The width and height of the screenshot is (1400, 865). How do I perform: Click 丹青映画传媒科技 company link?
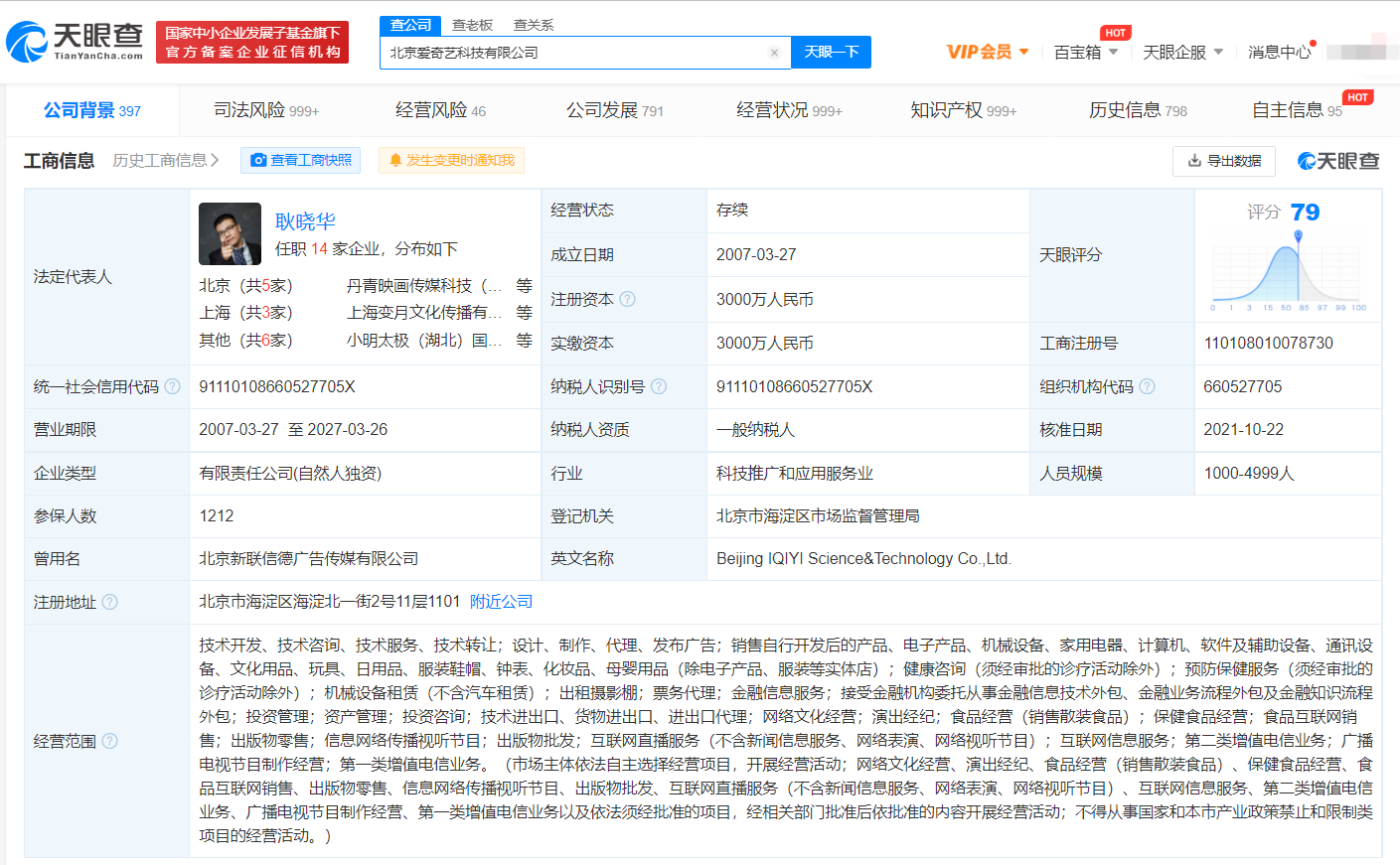pos(424,286)
